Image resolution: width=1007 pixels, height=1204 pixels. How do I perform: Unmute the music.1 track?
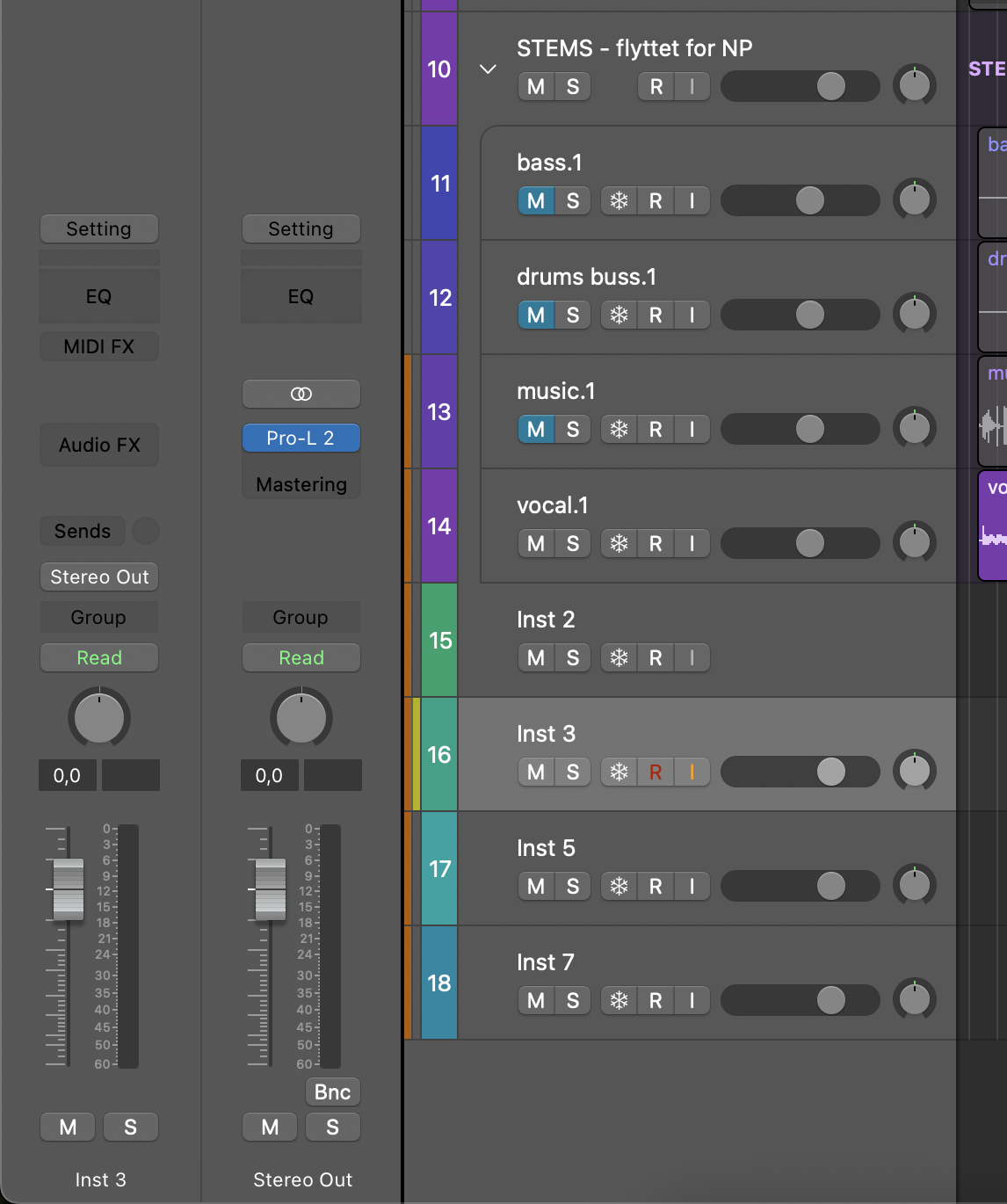click(x=536, y=429)
